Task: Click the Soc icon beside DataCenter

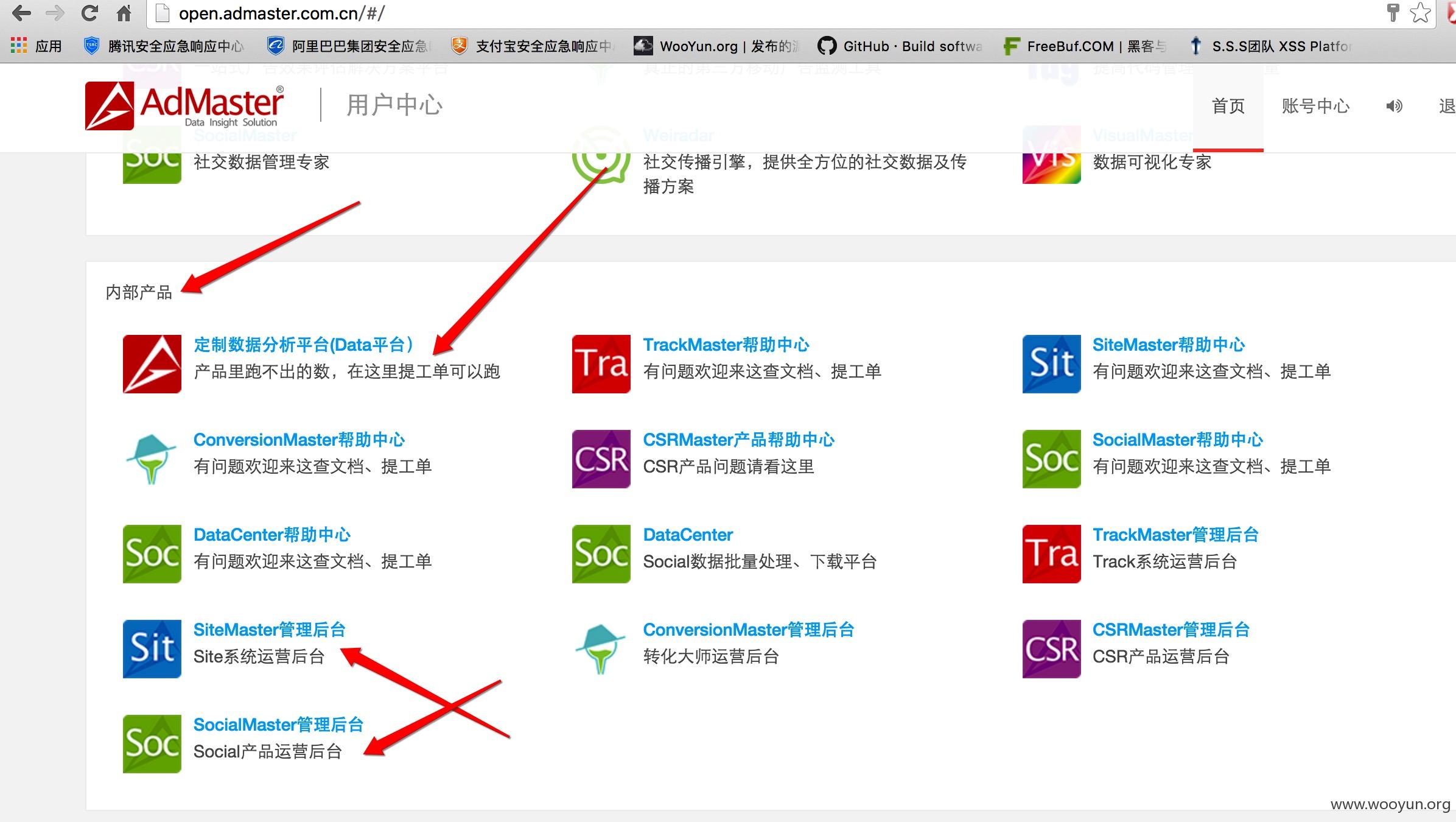Action: pos(601,554)
